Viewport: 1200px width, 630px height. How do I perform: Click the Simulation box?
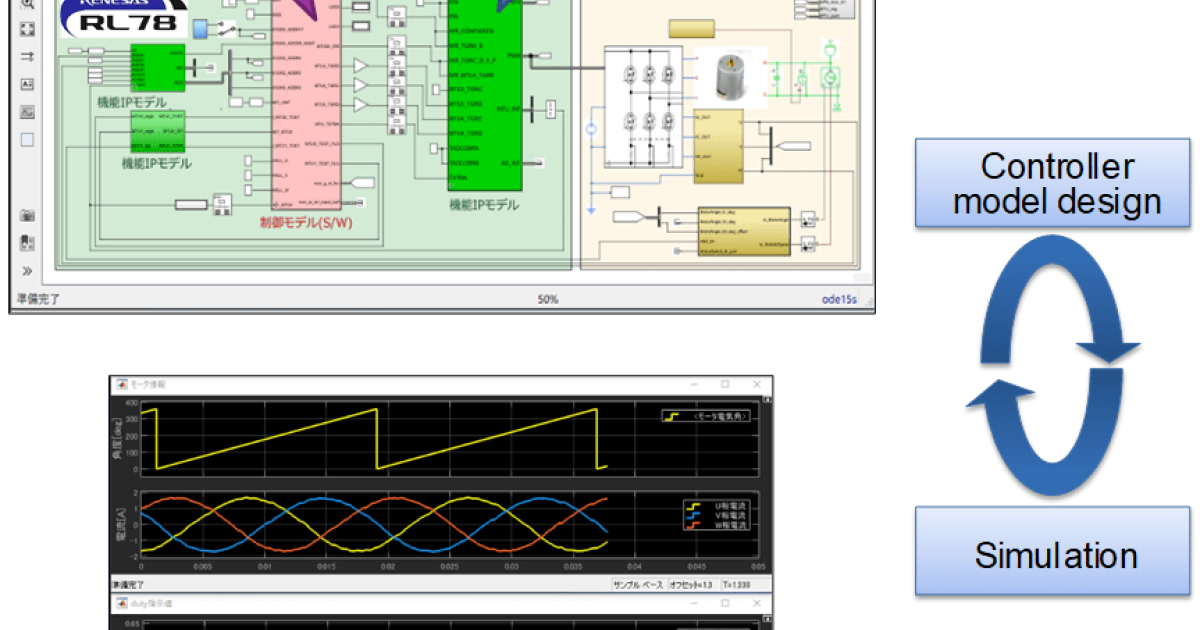point(1056,554)
